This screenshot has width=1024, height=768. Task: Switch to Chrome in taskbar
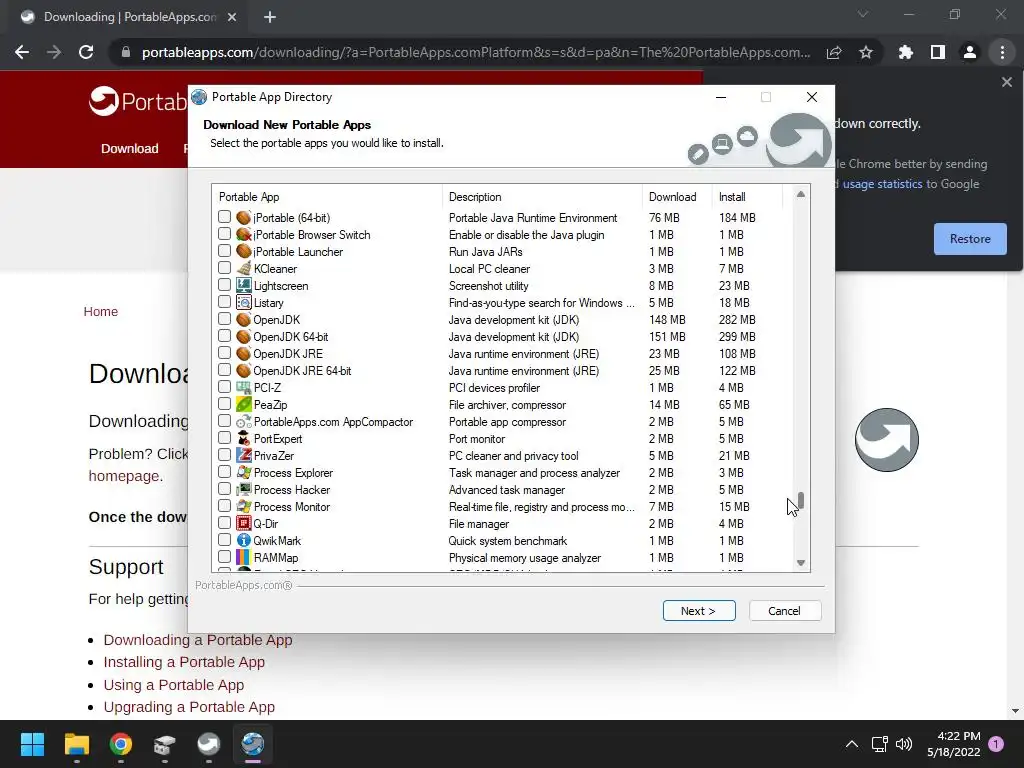click(121, 744)
